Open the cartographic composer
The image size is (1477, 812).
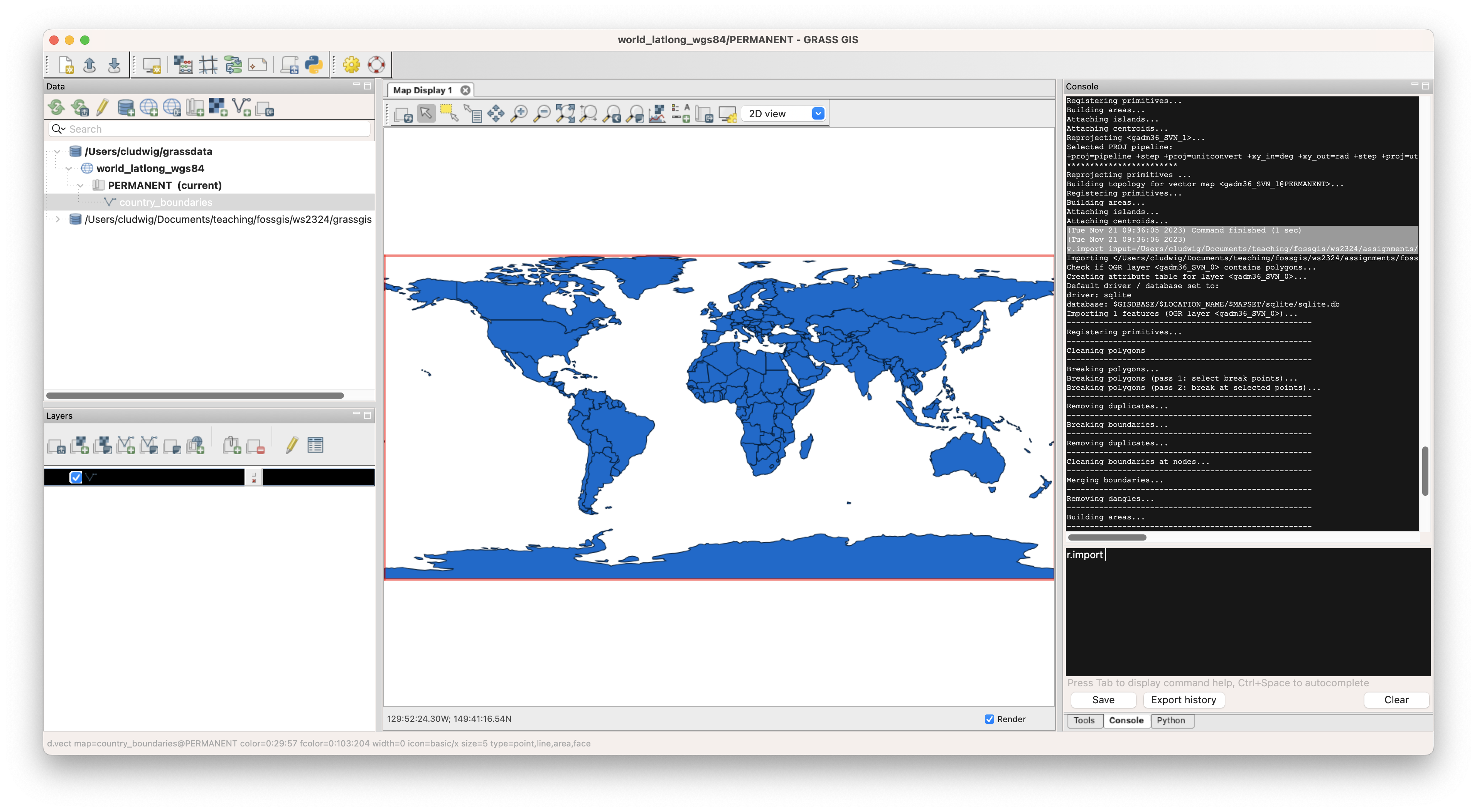point(258,65)
